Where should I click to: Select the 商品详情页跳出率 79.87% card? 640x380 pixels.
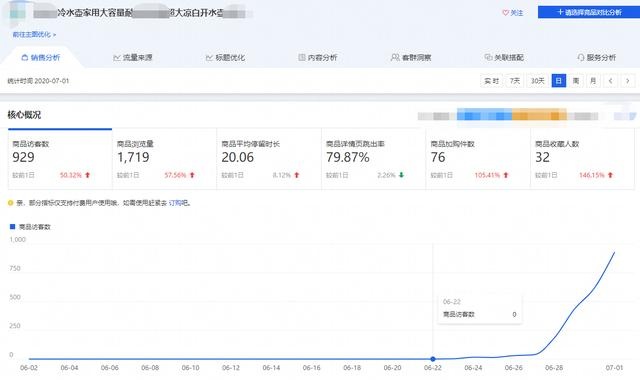[373, 159]
